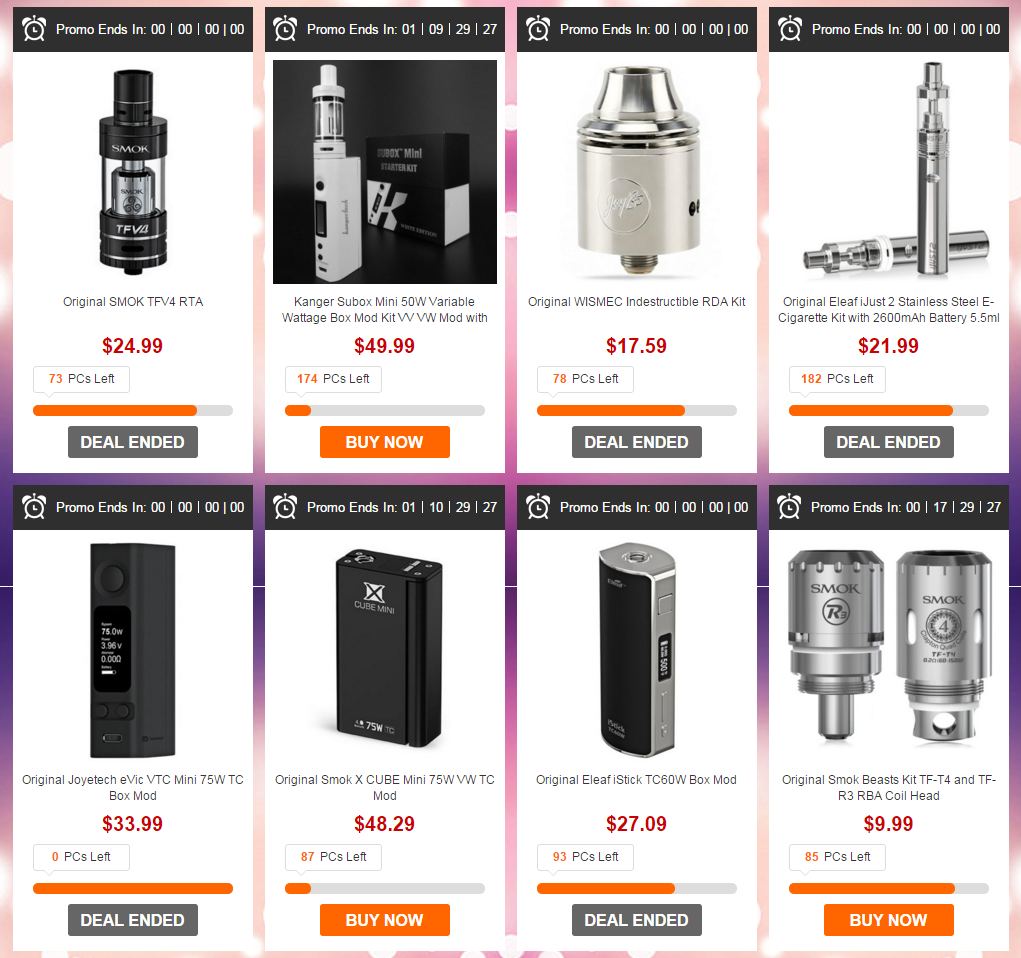Click BUY NOW for Smok Beasts Kit $9.99
1021x958 pixels.
point(888,920)
